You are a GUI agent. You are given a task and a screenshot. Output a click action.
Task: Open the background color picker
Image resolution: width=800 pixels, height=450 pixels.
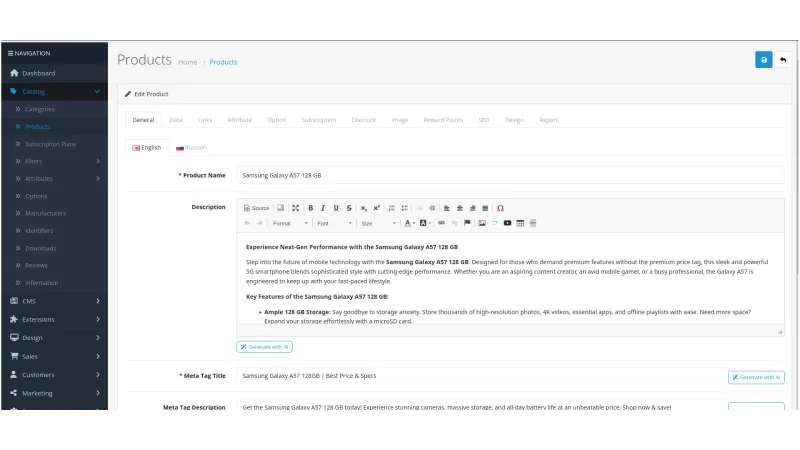click(424, 223)
